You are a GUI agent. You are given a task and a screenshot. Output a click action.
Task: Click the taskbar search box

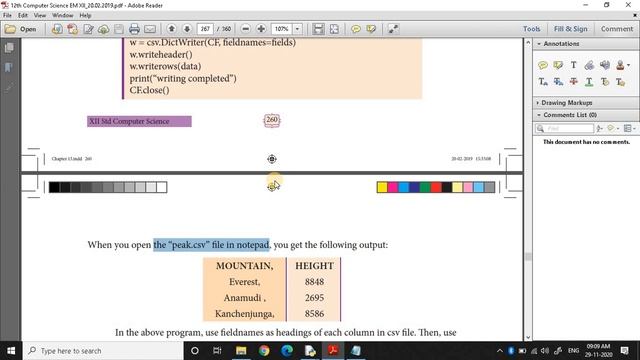pyautogui.click(x=103, y=351)
